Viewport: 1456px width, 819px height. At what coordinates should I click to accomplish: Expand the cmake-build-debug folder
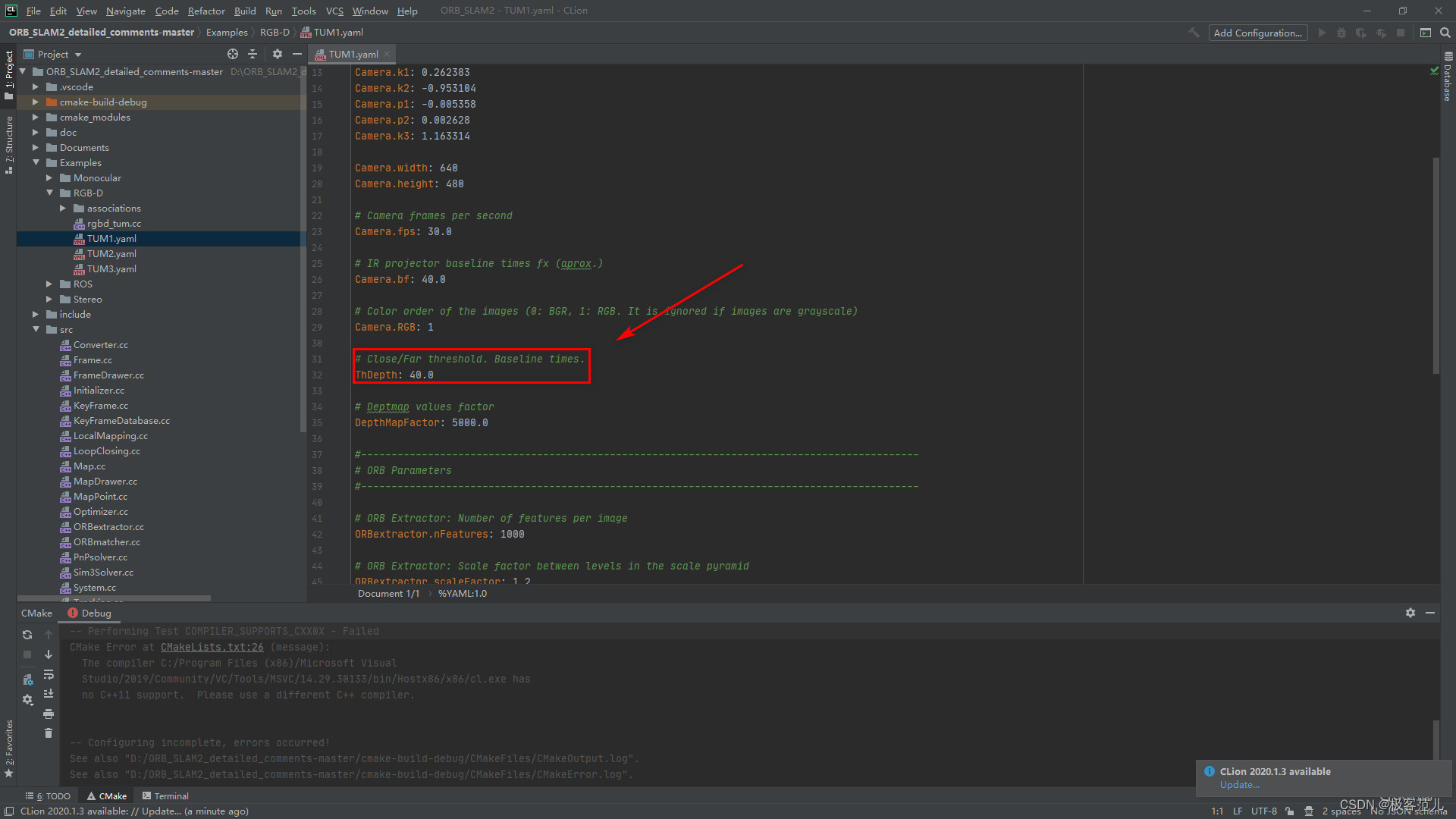(35, 102)
